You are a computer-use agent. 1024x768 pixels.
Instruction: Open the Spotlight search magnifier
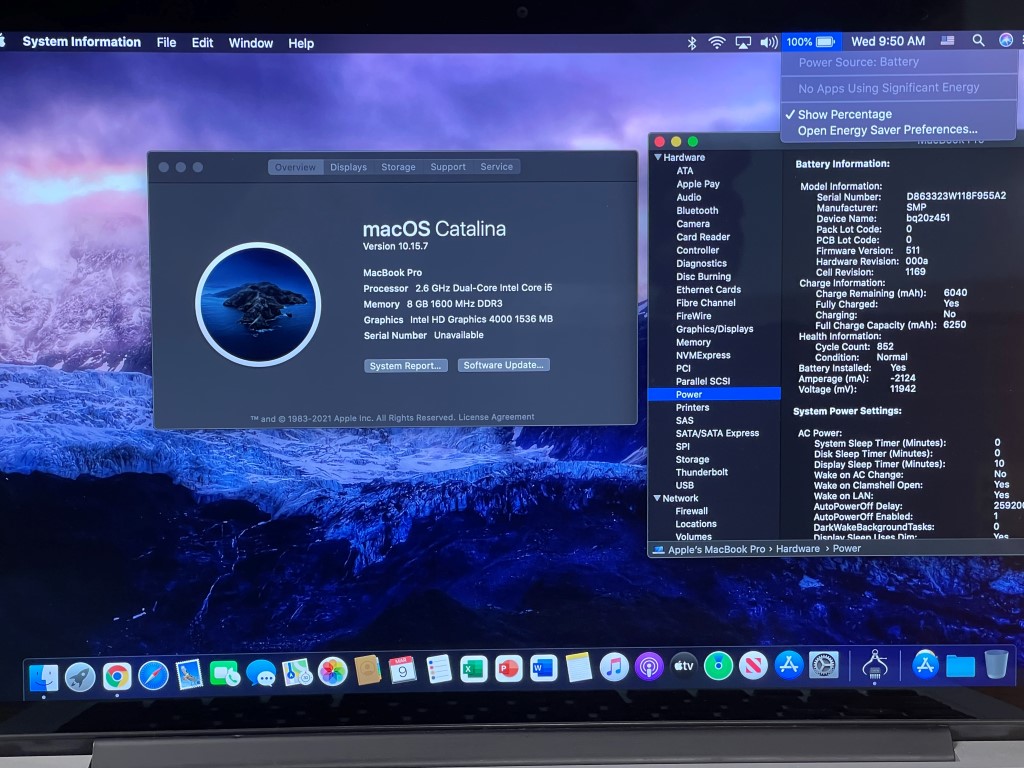pyautogui.click(x=977, y=42)
